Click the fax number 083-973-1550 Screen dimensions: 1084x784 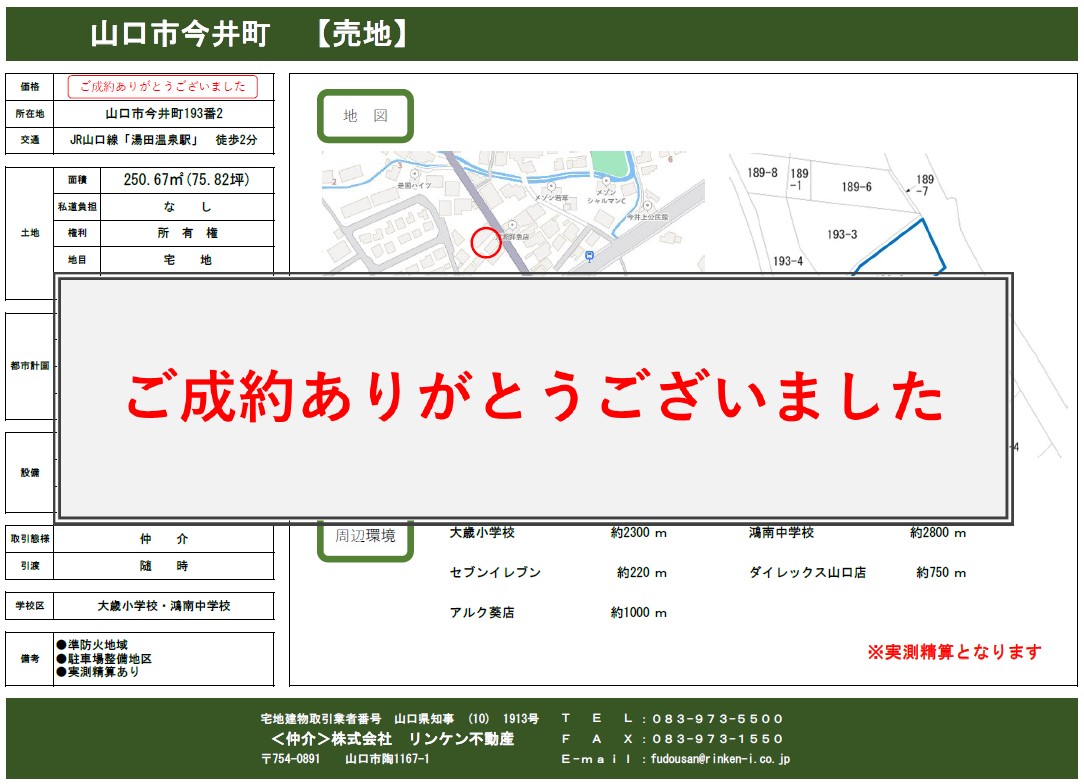coord(717,739)
